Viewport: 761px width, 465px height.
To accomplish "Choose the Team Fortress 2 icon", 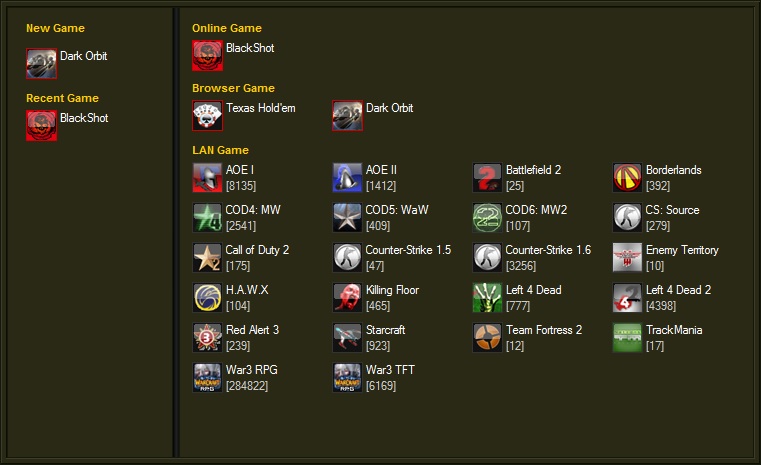I will point(487,337).
